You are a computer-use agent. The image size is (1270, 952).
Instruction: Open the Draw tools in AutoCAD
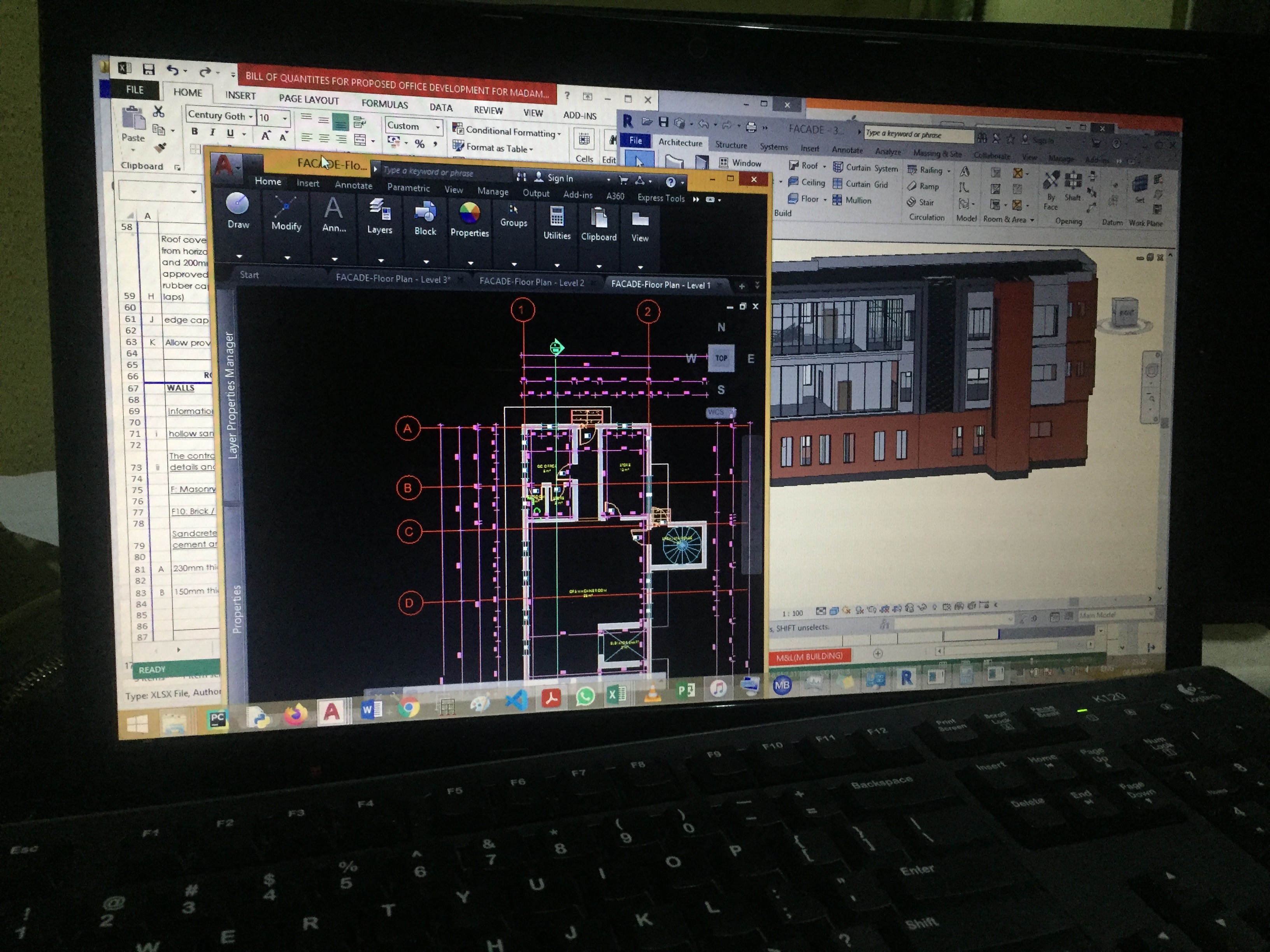point(238,211)
